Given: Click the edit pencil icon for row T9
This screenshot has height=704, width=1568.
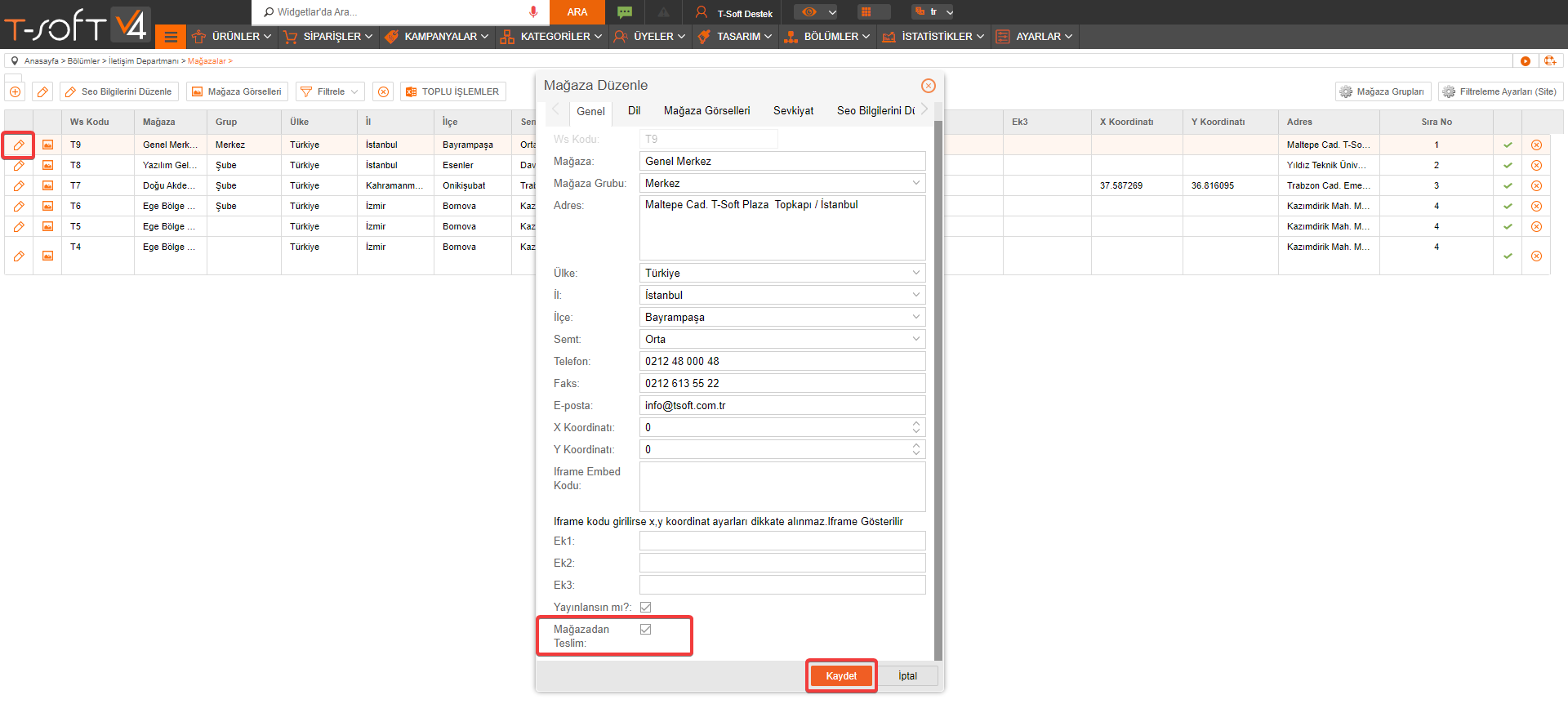Looking at the screenshot, I should [x=19, y=145].
